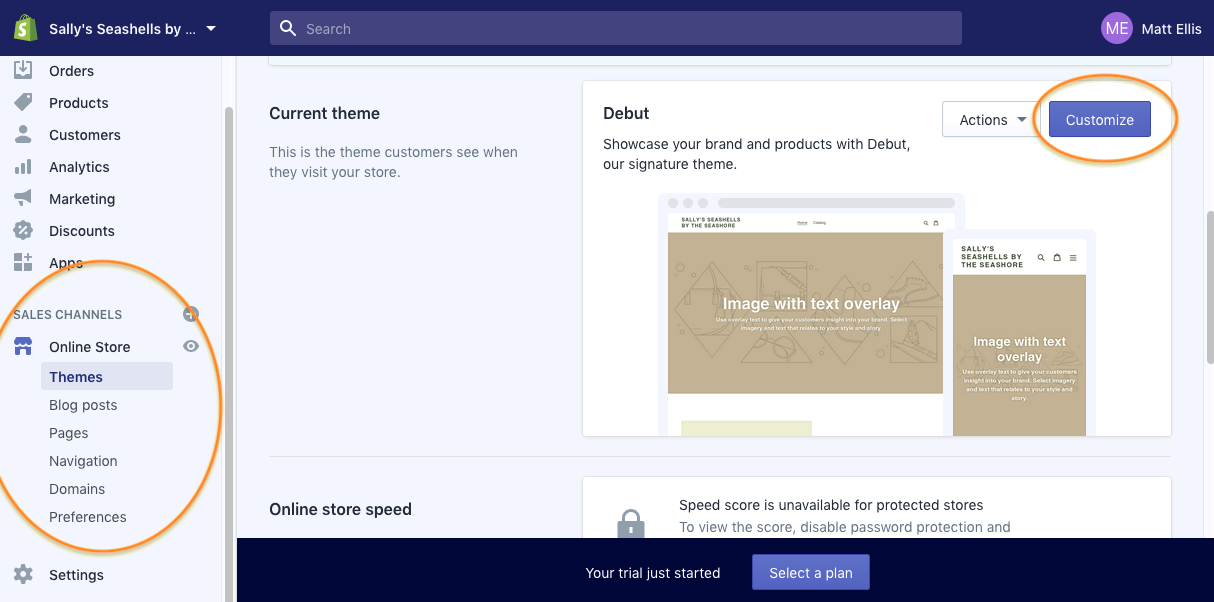Select Online Store sales channel
This screenshot has width=1214, height=602.
[89, 347]
